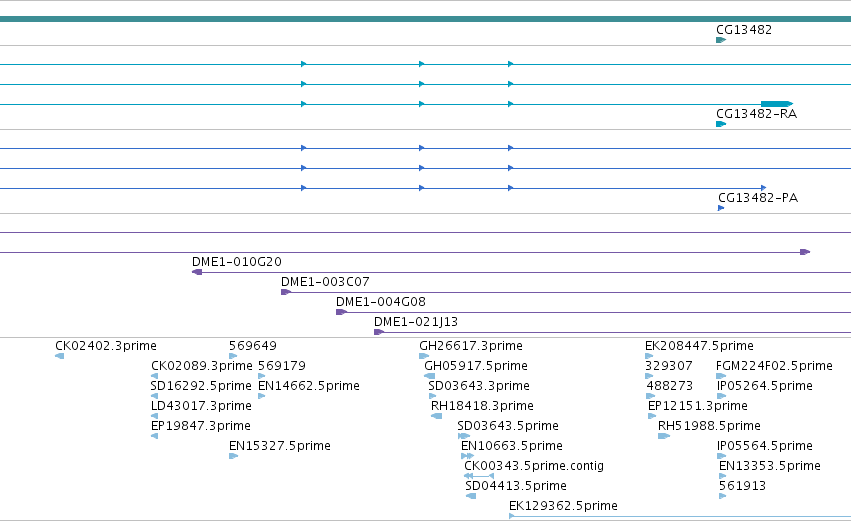The width and height of the screenshot is (851, 521).
Task: Select the RH18418.3prime EST label
Action: click(482, 406)
